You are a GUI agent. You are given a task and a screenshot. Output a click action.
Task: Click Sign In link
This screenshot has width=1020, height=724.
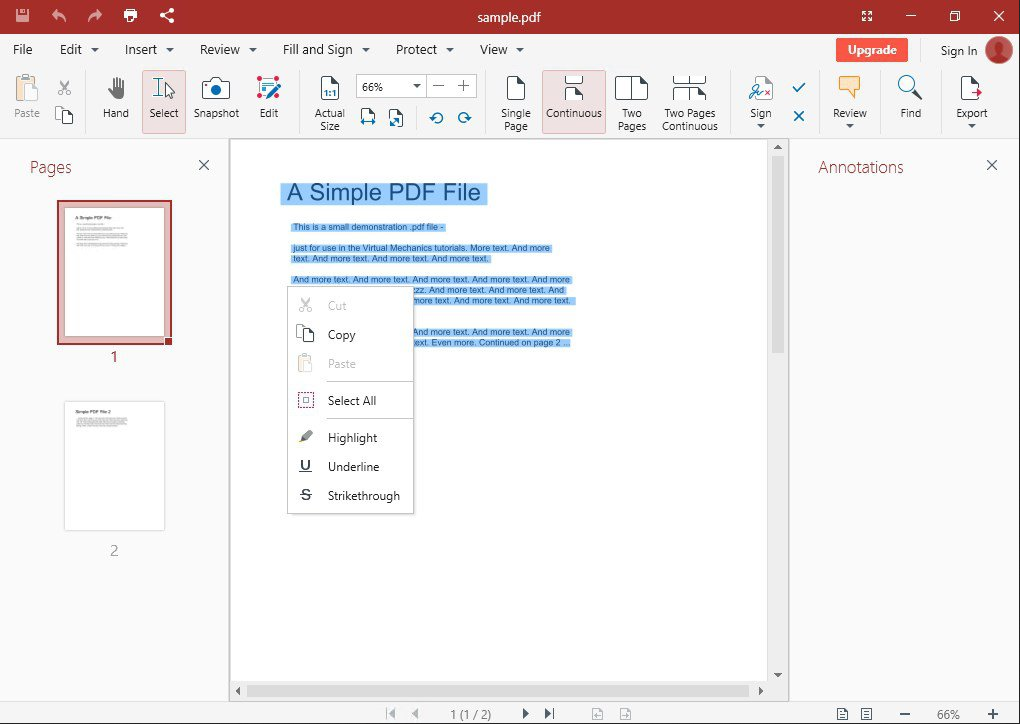[x=959, y=51]
